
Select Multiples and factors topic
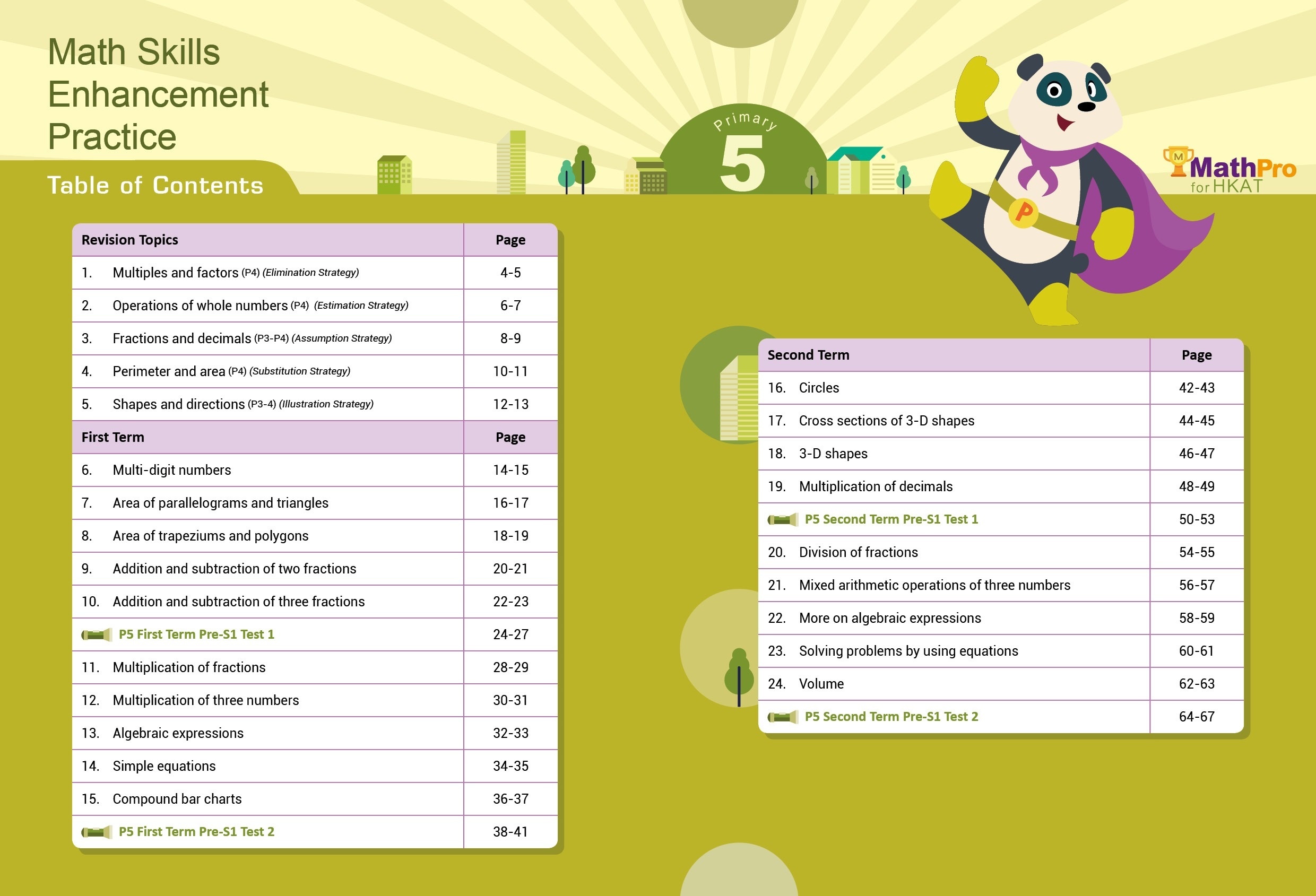[x=176, y=273]
